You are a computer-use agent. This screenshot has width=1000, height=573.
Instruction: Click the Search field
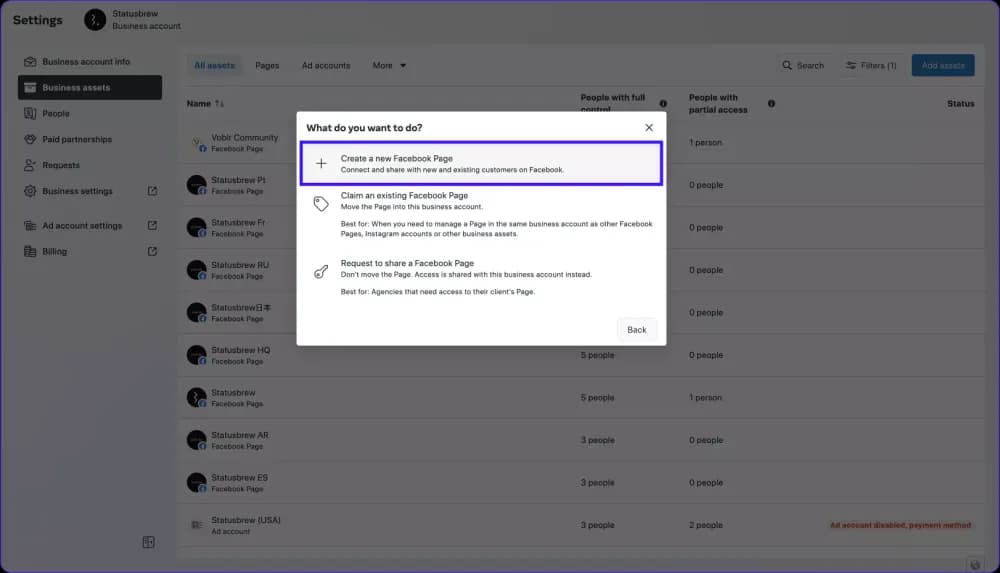coord(803,66)
